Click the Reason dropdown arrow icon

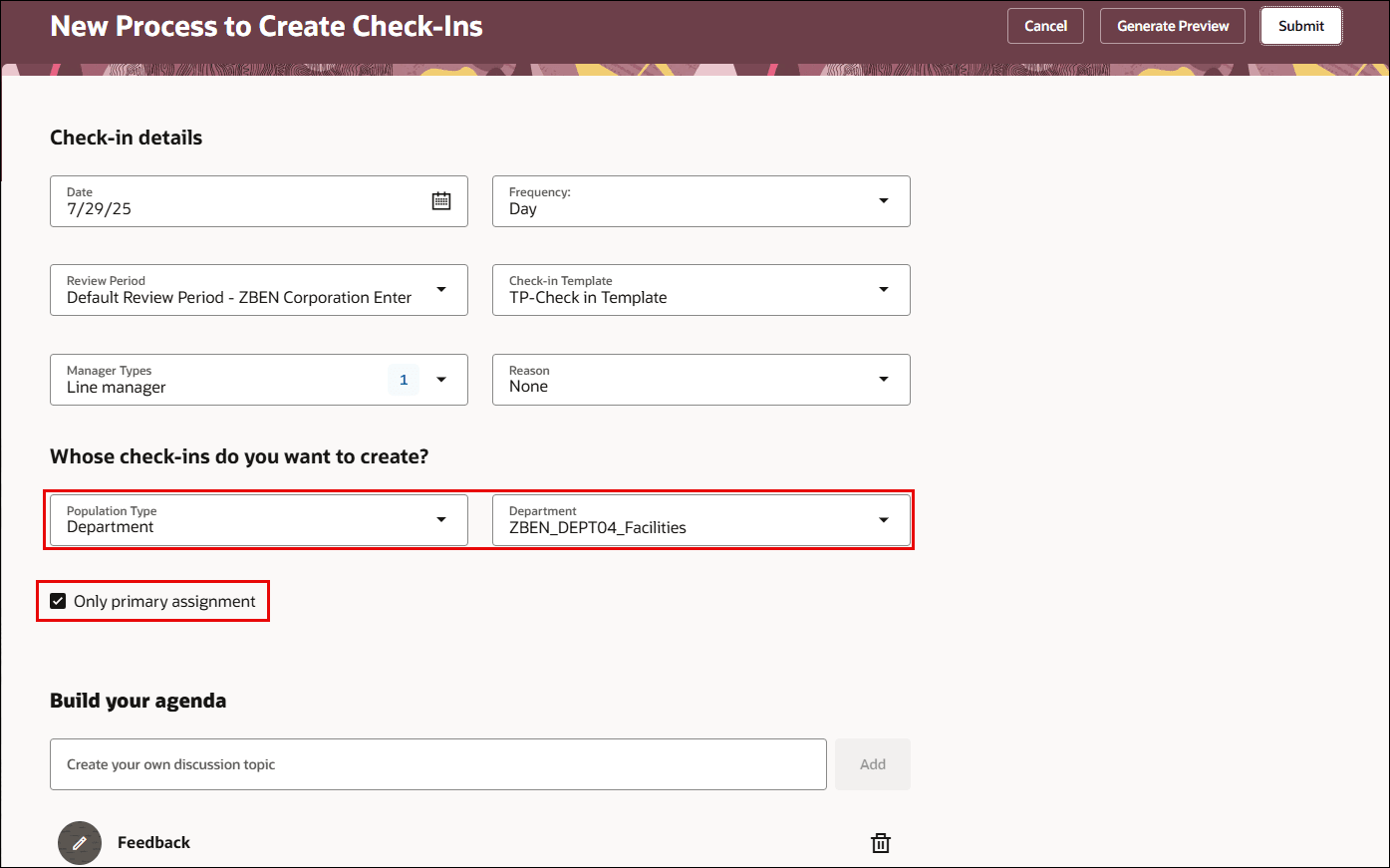coord(883,379)
